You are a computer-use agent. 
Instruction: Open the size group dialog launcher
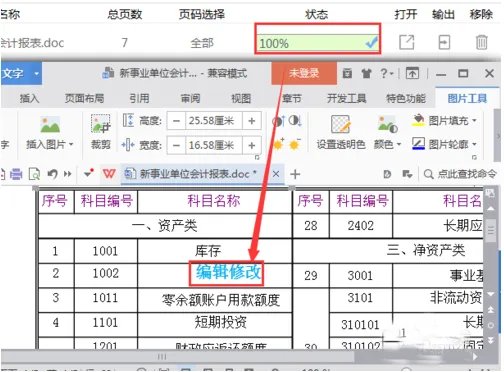click(257, 157)
